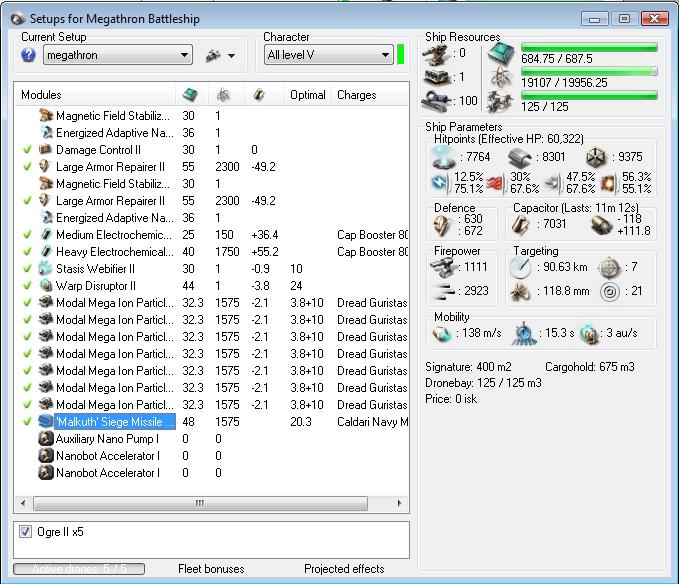This screenshot has width=679, height=584.
Task: Click the Firepower turret icon showing 1111
Action: point(443,267)
